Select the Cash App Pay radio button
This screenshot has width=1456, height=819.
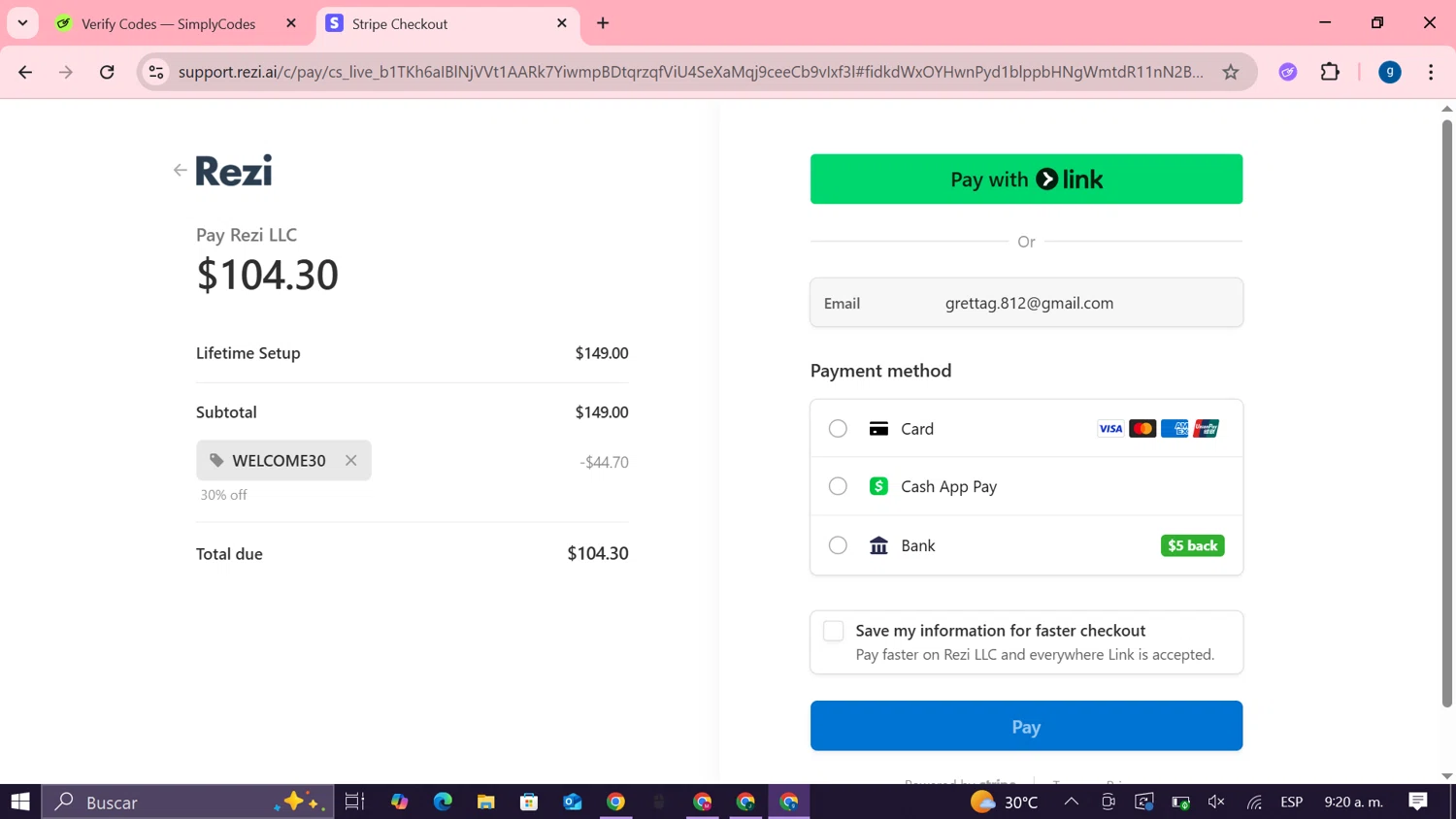(x=838, y=486)
